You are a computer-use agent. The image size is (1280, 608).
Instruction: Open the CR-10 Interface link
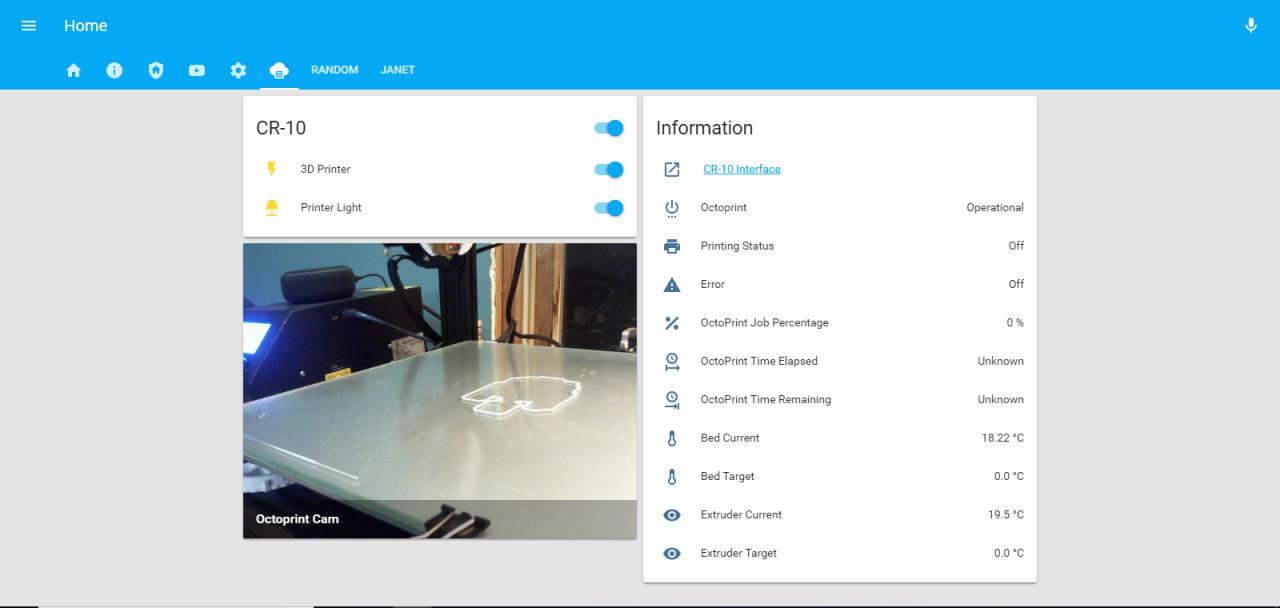coord(742,169)
